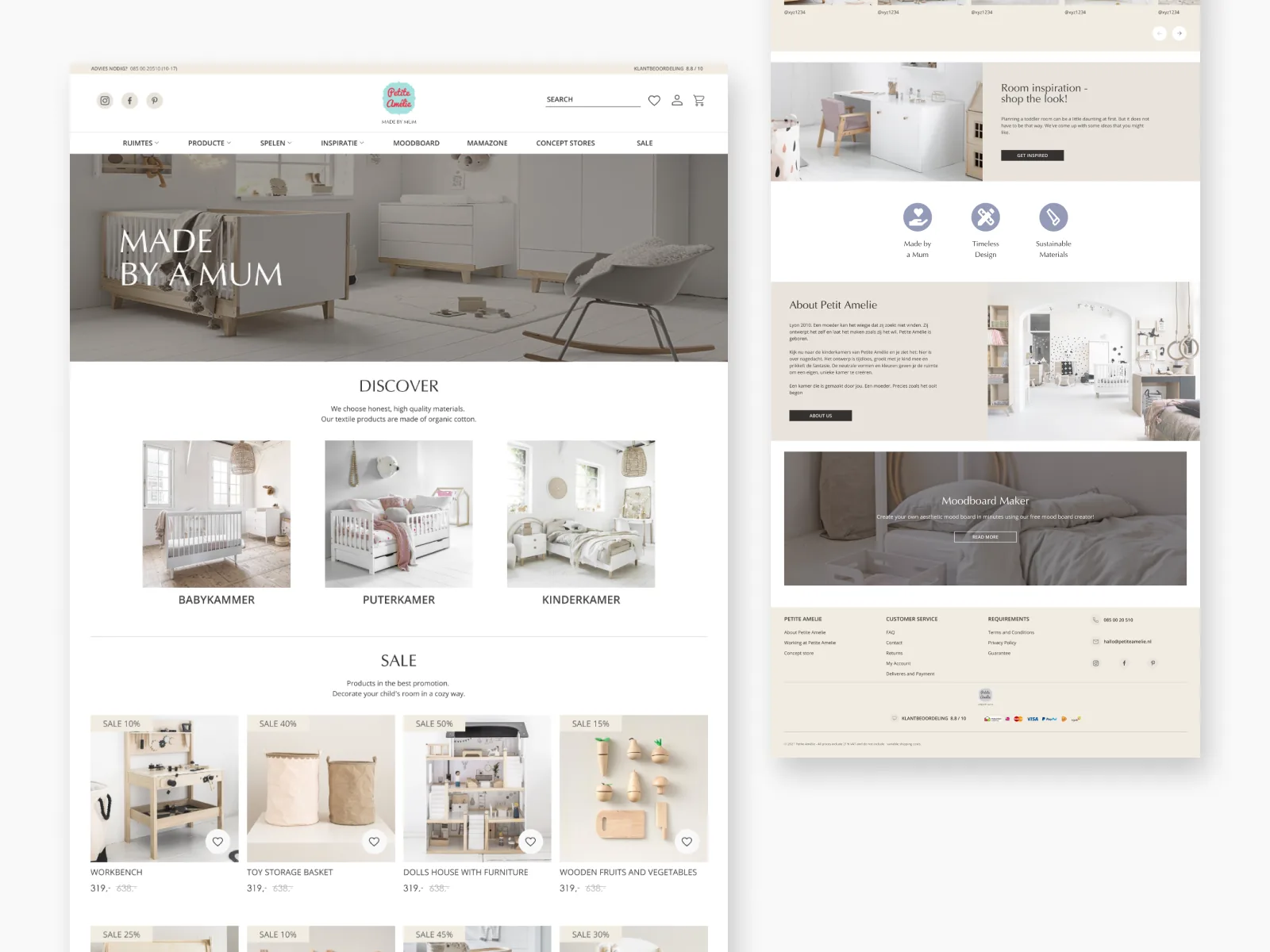This screenshot has height=952, width=1270.
Task: Click the Timeless Design icon
Action: point(985,217)
